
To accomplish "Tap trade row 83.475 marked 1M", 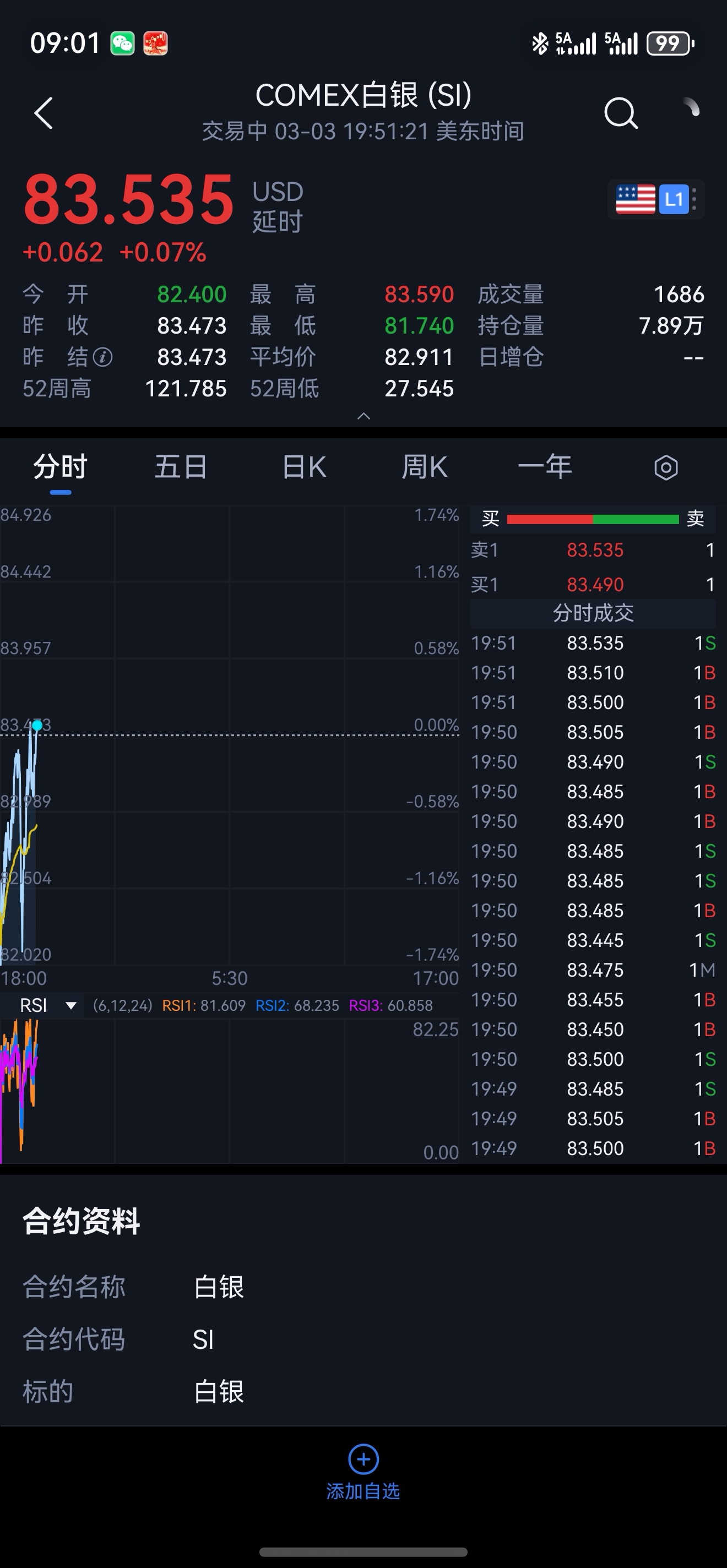I will pos(593,970).
